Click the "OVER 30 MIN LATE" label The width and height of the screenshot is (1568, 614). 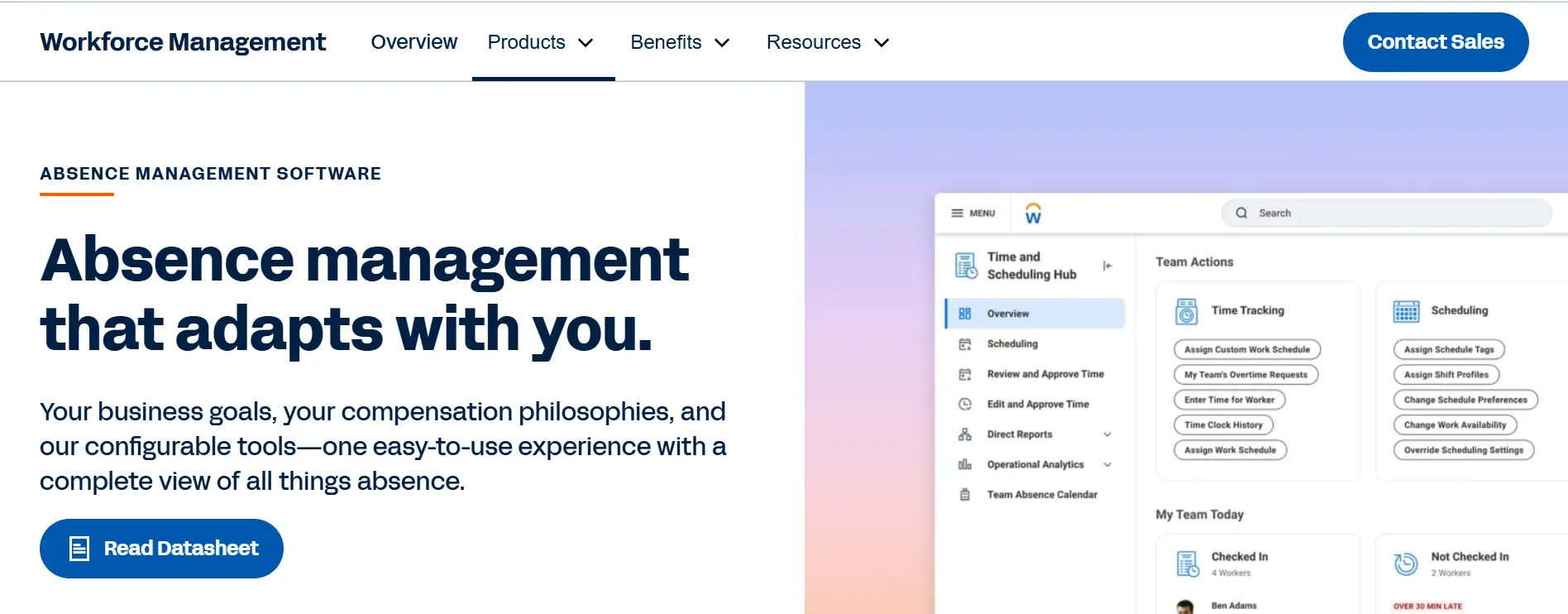tap(1427, 607)
